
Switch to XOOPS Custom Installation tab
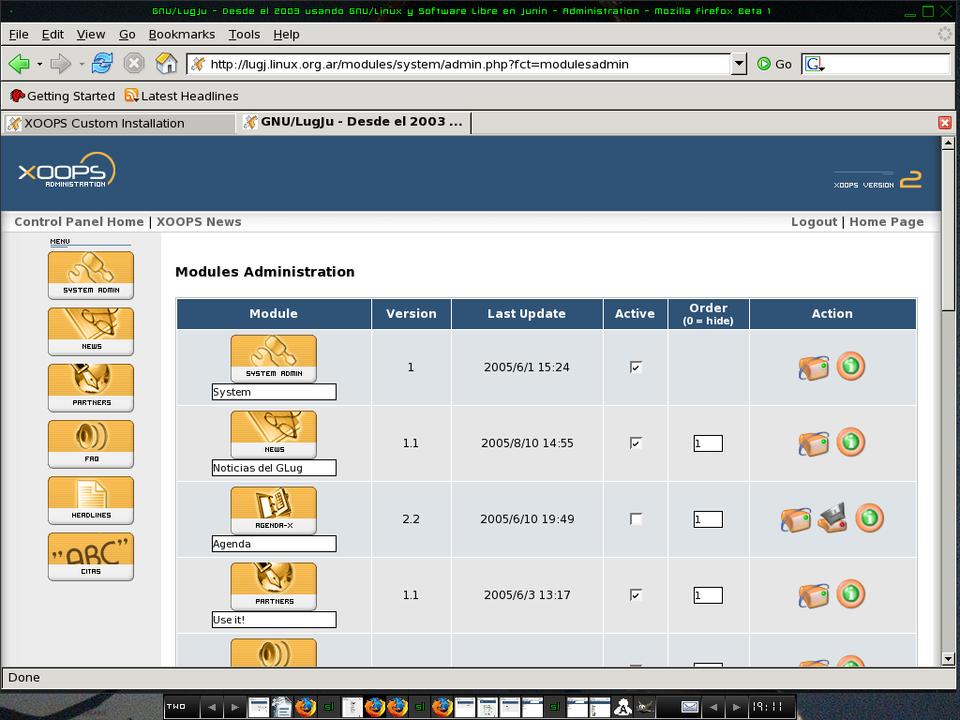[x=104, y=123]
